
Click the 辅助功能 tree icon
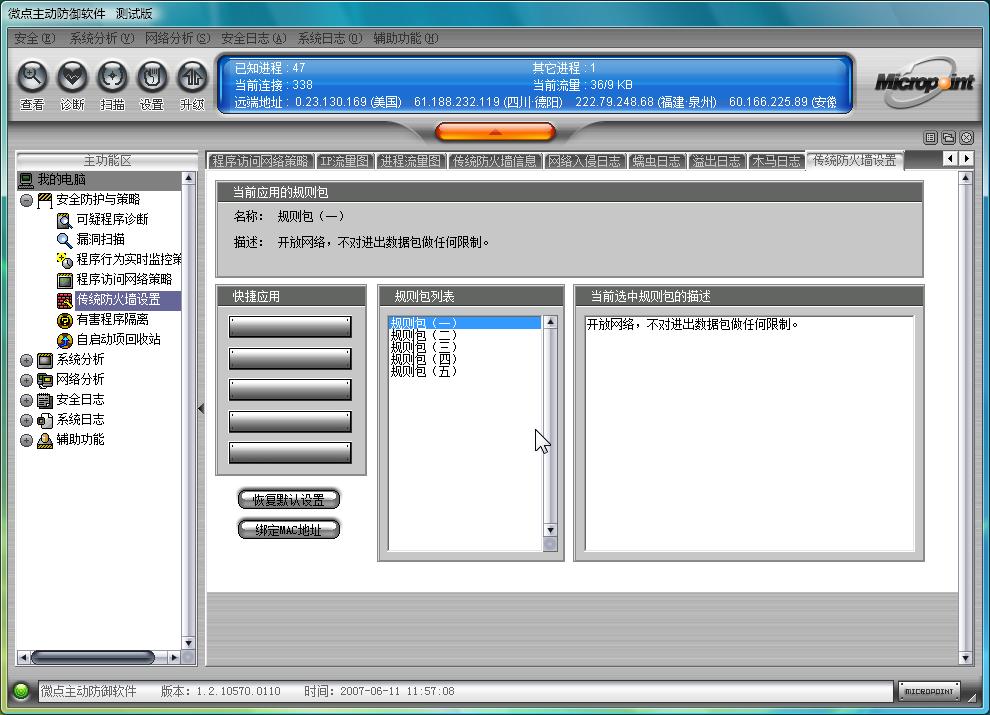click(x=45, y=440)
